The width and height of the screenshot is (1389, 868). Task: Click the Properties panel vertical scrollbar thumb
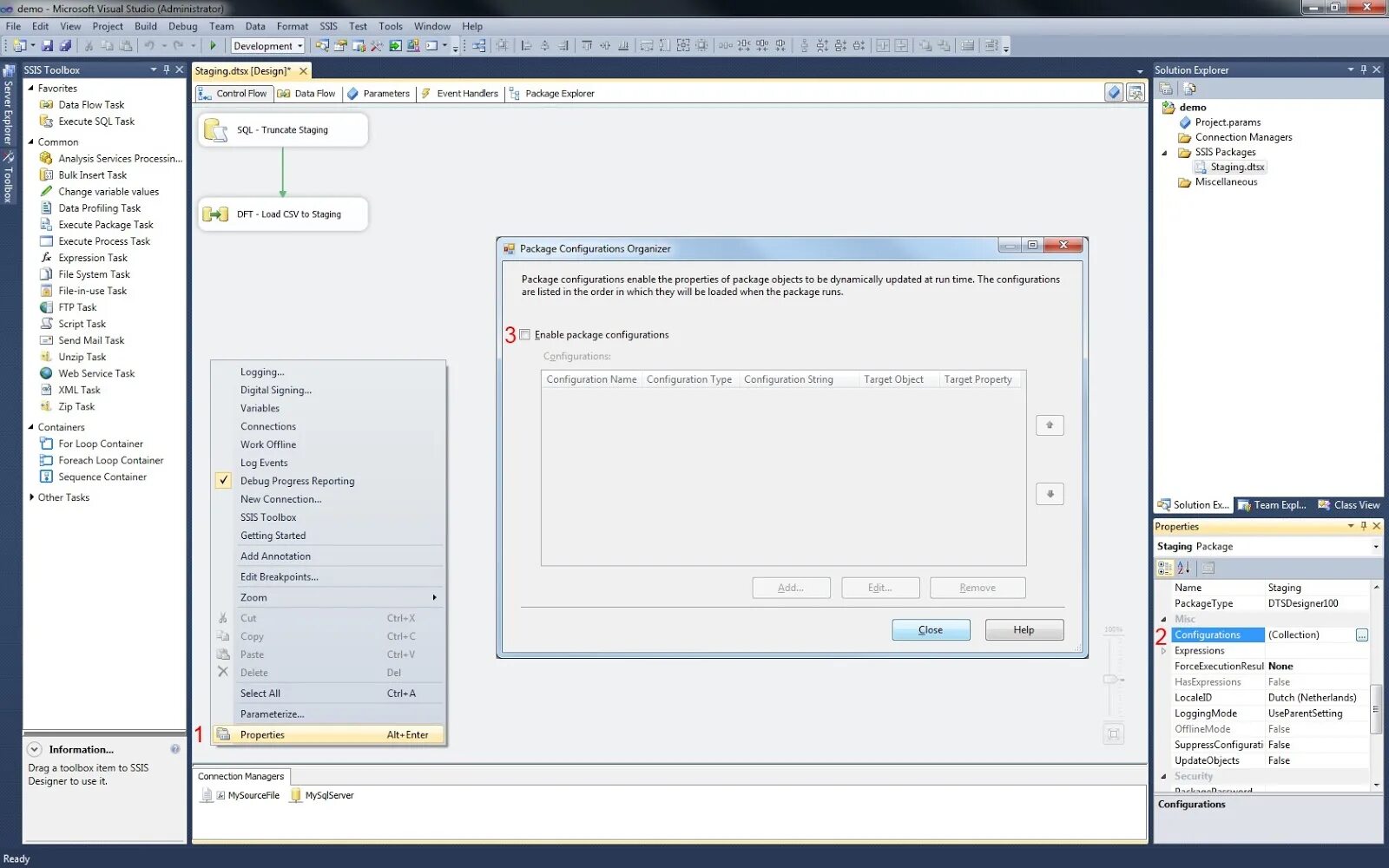click(x=1376, y=709)
